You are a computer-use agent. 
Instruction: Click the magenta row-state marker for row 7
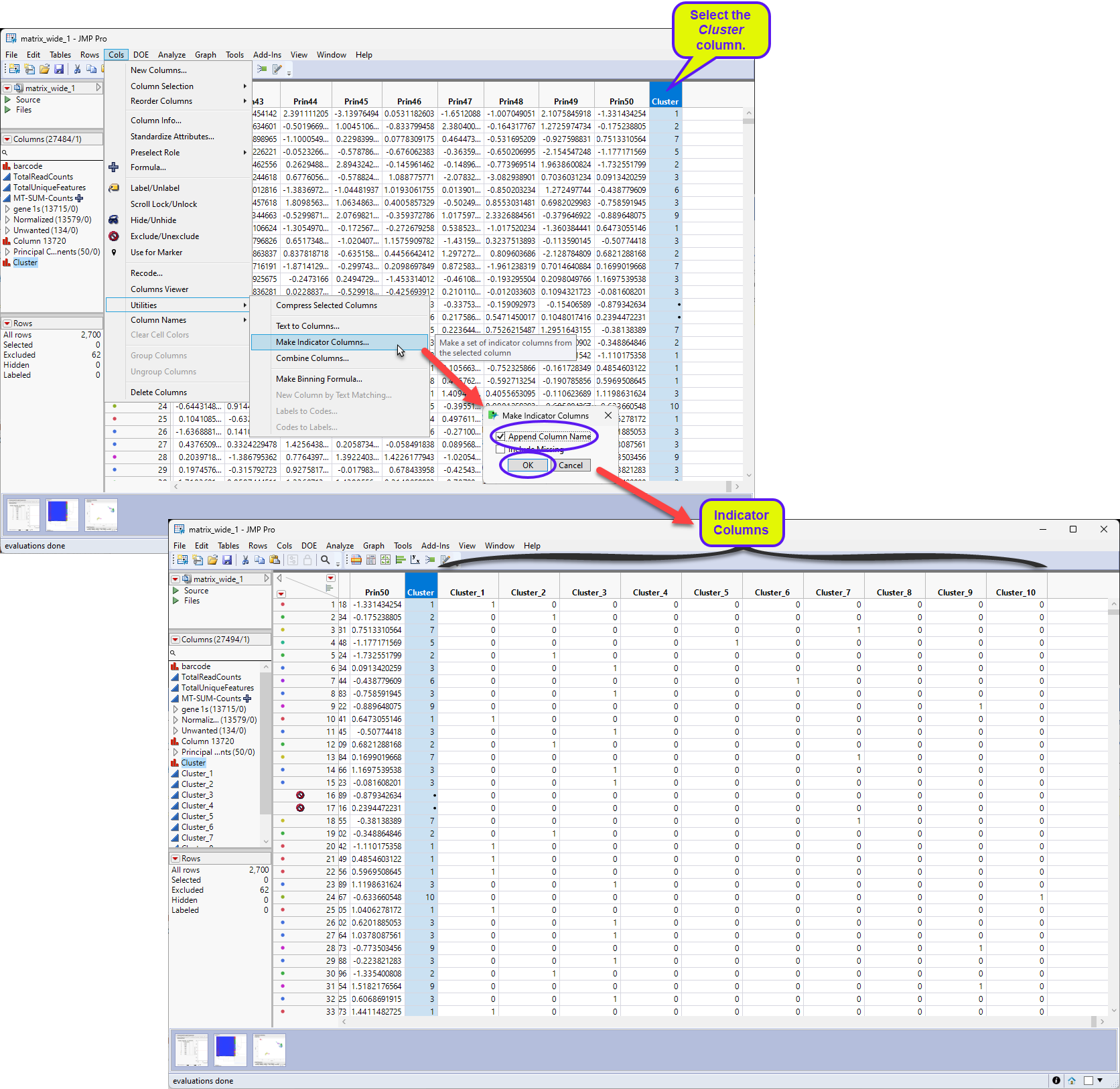283,681
